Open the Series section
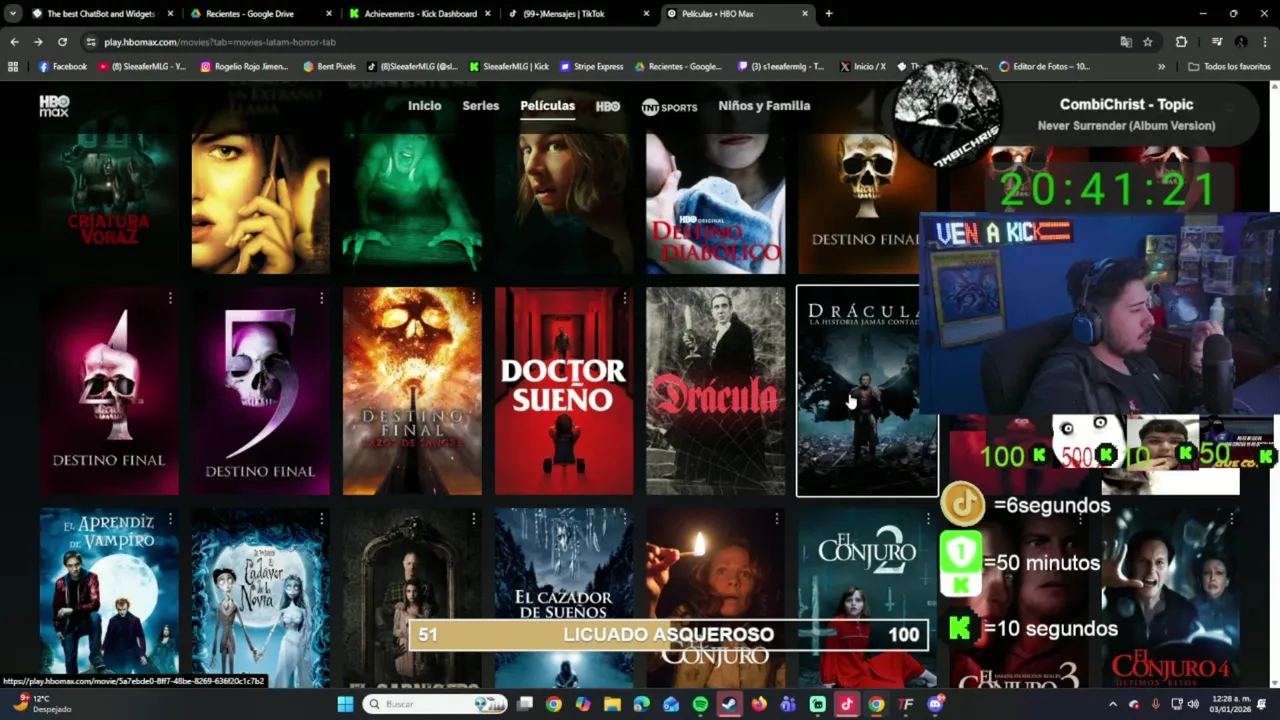The image size is (1280, 720). (480, 106)
